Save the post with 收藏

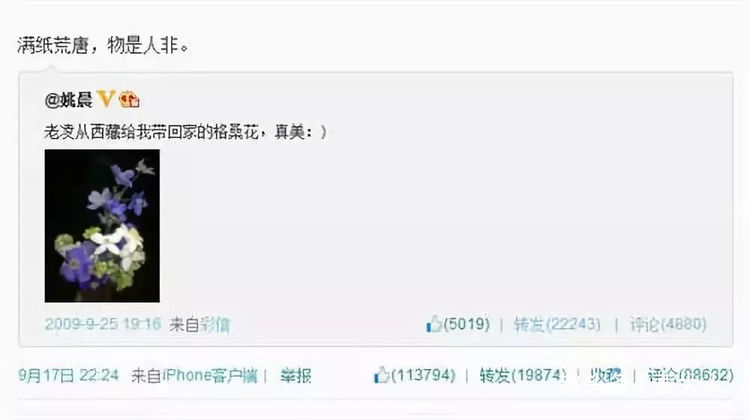(606, 375)
